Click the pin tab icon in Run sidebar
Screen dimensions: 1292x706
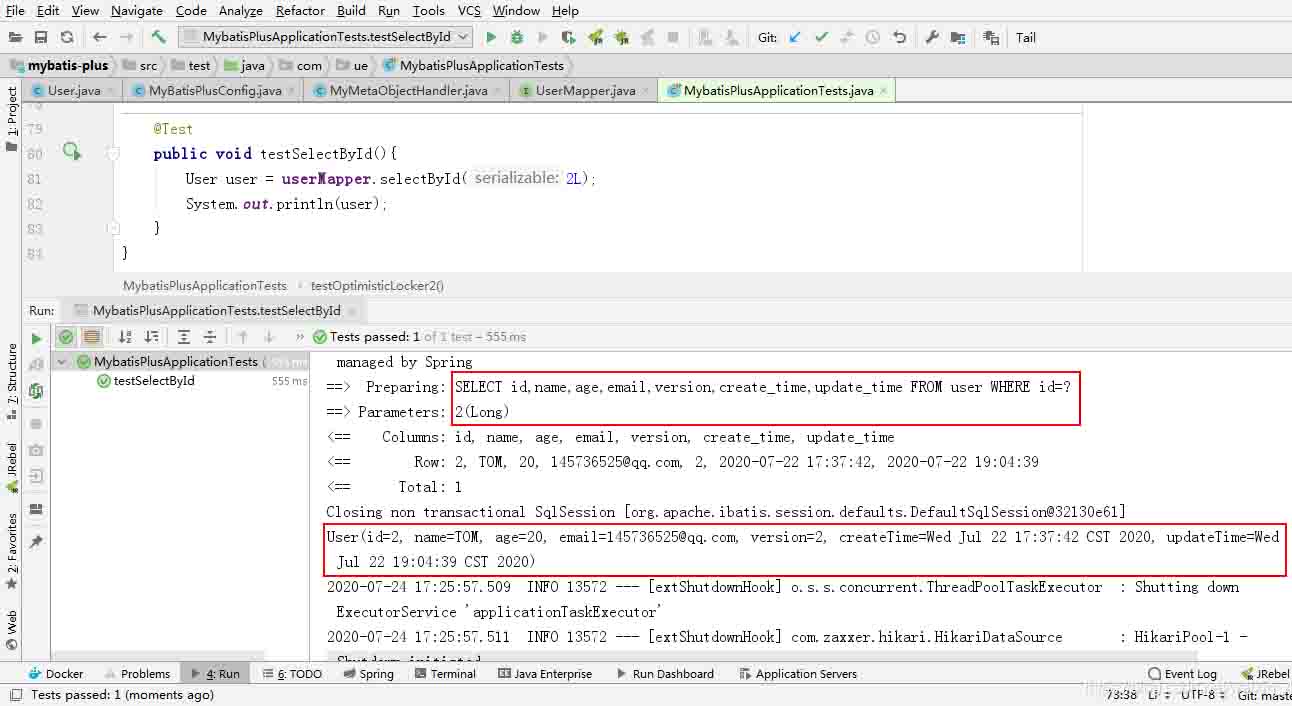(37, 541)
